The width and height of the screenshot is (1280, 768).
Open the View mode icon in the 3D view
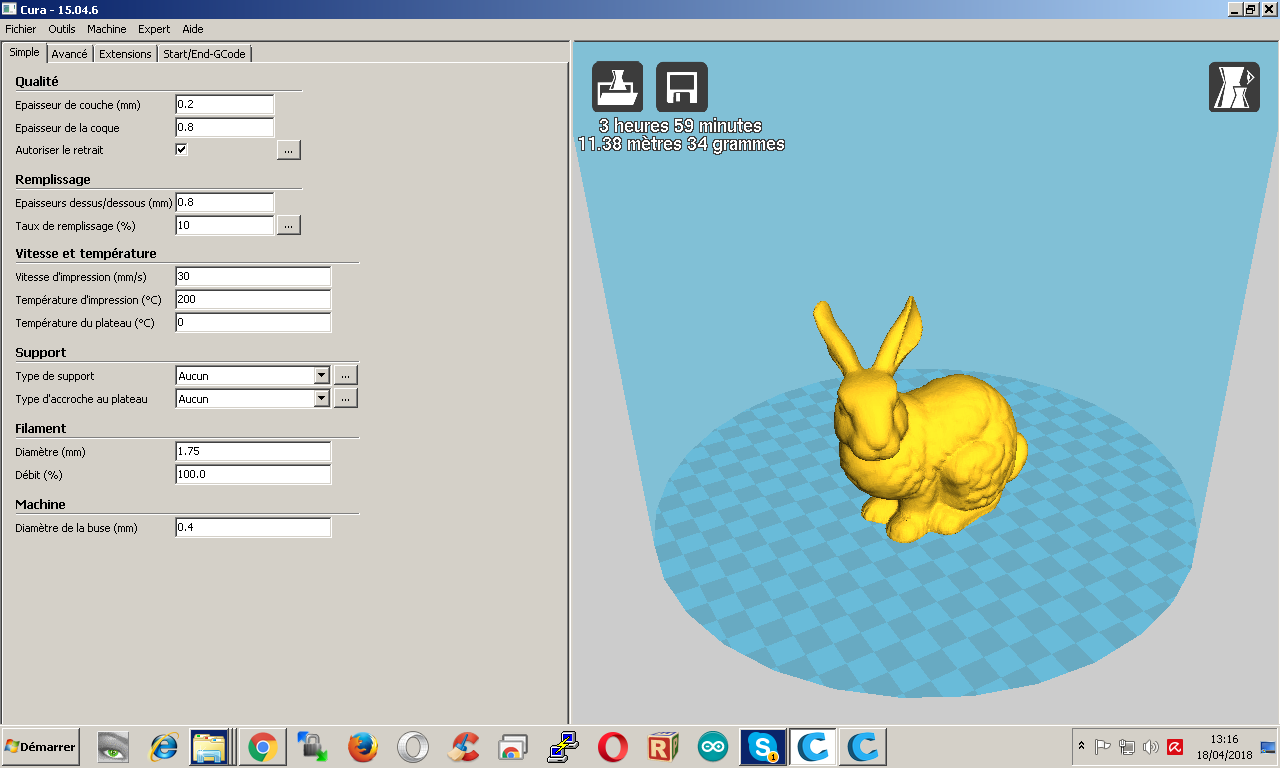tap(1234, 87)
